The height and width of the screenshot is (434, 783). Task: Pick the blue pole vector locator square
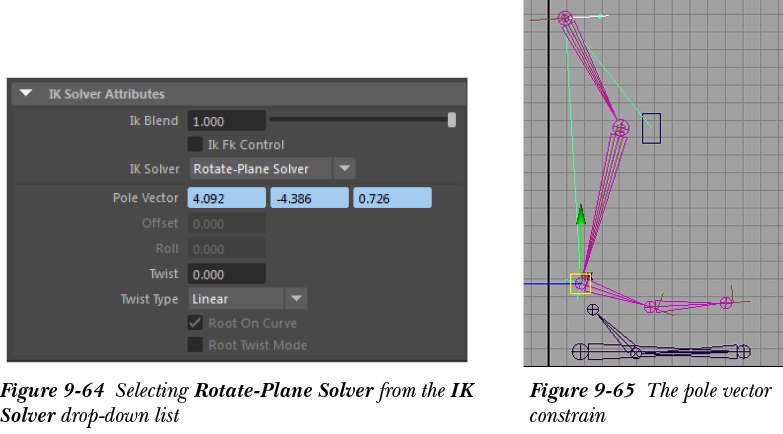coord(651,128)
